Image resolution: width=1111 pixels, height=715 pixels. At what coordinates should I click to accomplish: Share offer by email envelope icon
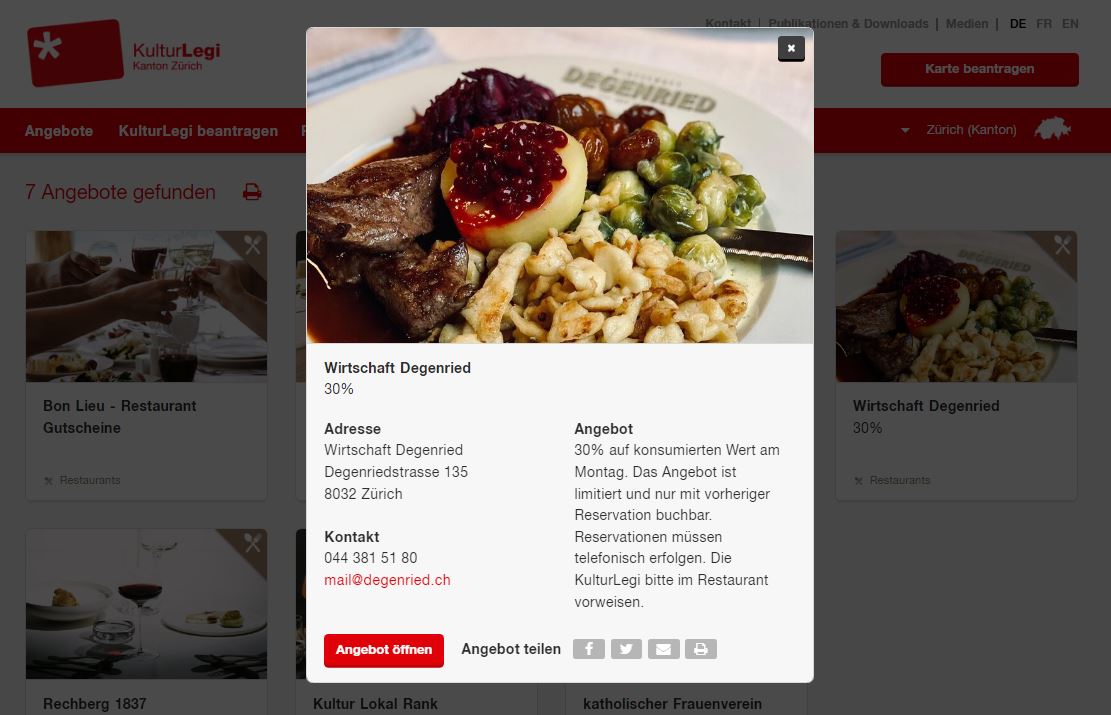(663, 649)
